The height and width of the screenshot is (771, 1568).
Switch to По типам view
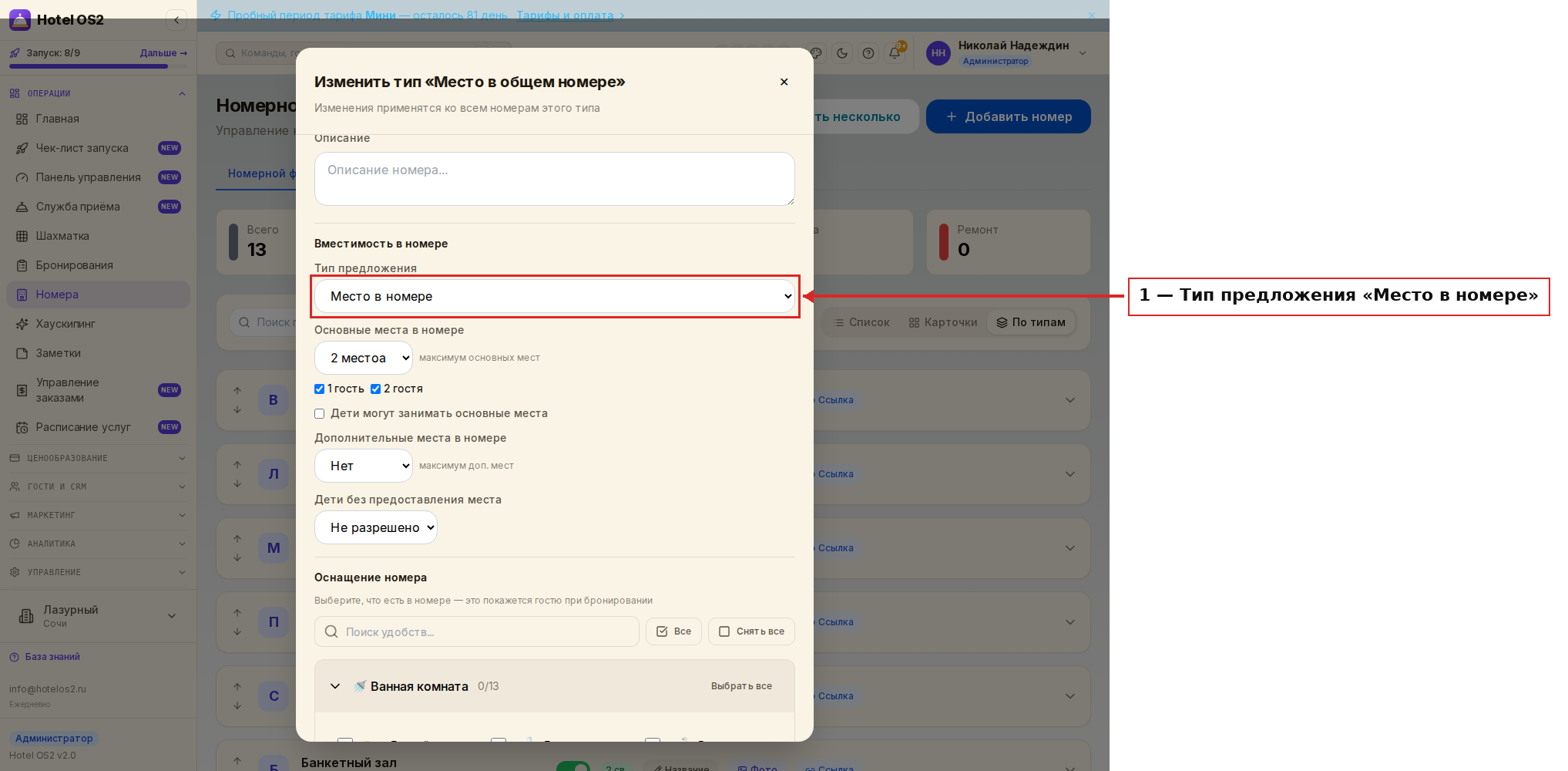click(x=1031, y=322)
